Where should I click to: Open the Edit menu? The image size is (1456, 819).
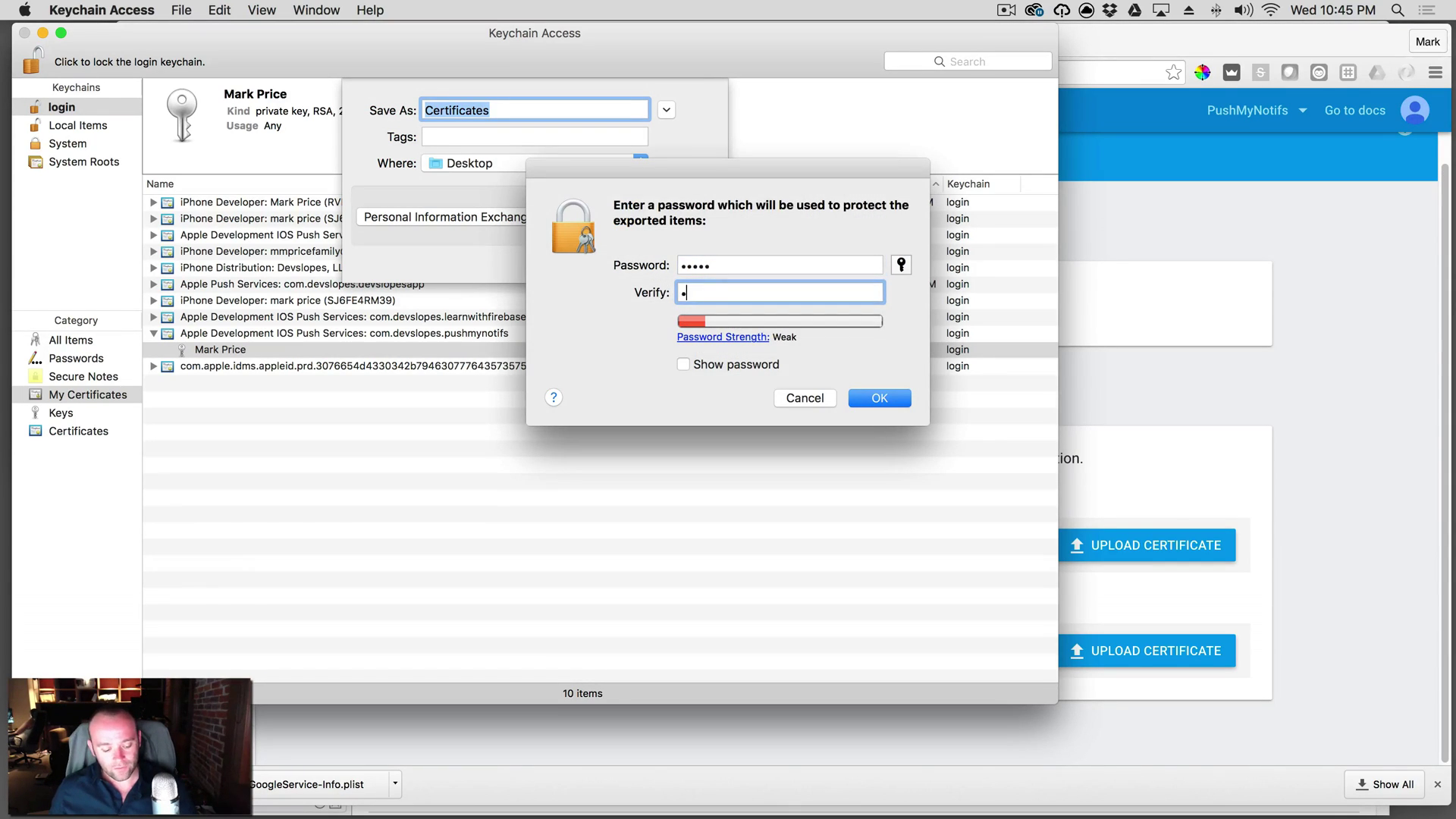[219, 10]
